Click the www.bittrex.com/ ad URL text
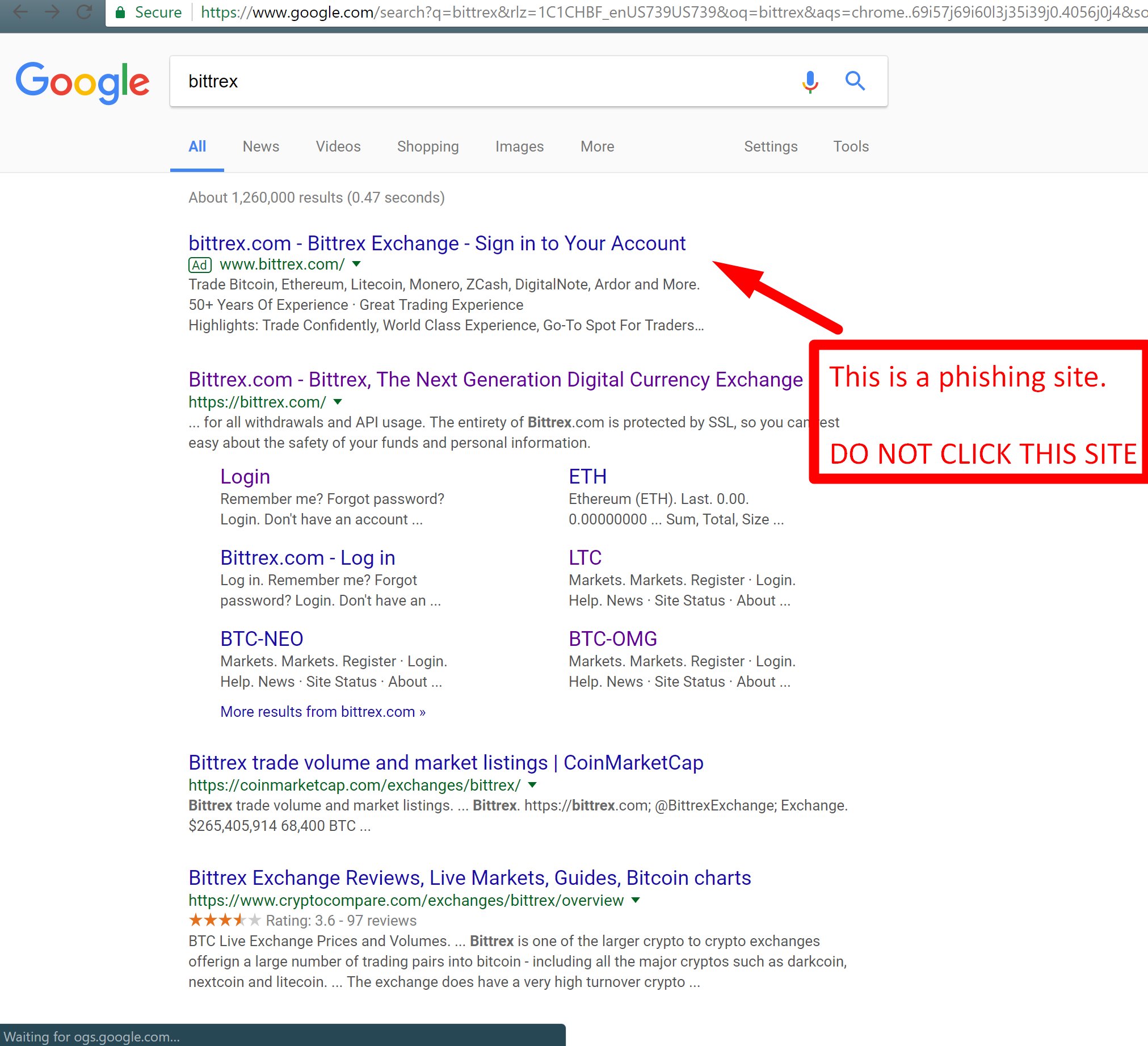 [x=282, y=264]
